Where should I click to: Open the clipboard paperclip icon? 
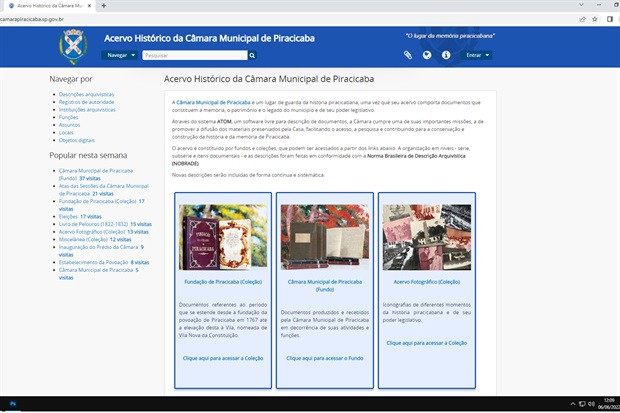point(408,55)
